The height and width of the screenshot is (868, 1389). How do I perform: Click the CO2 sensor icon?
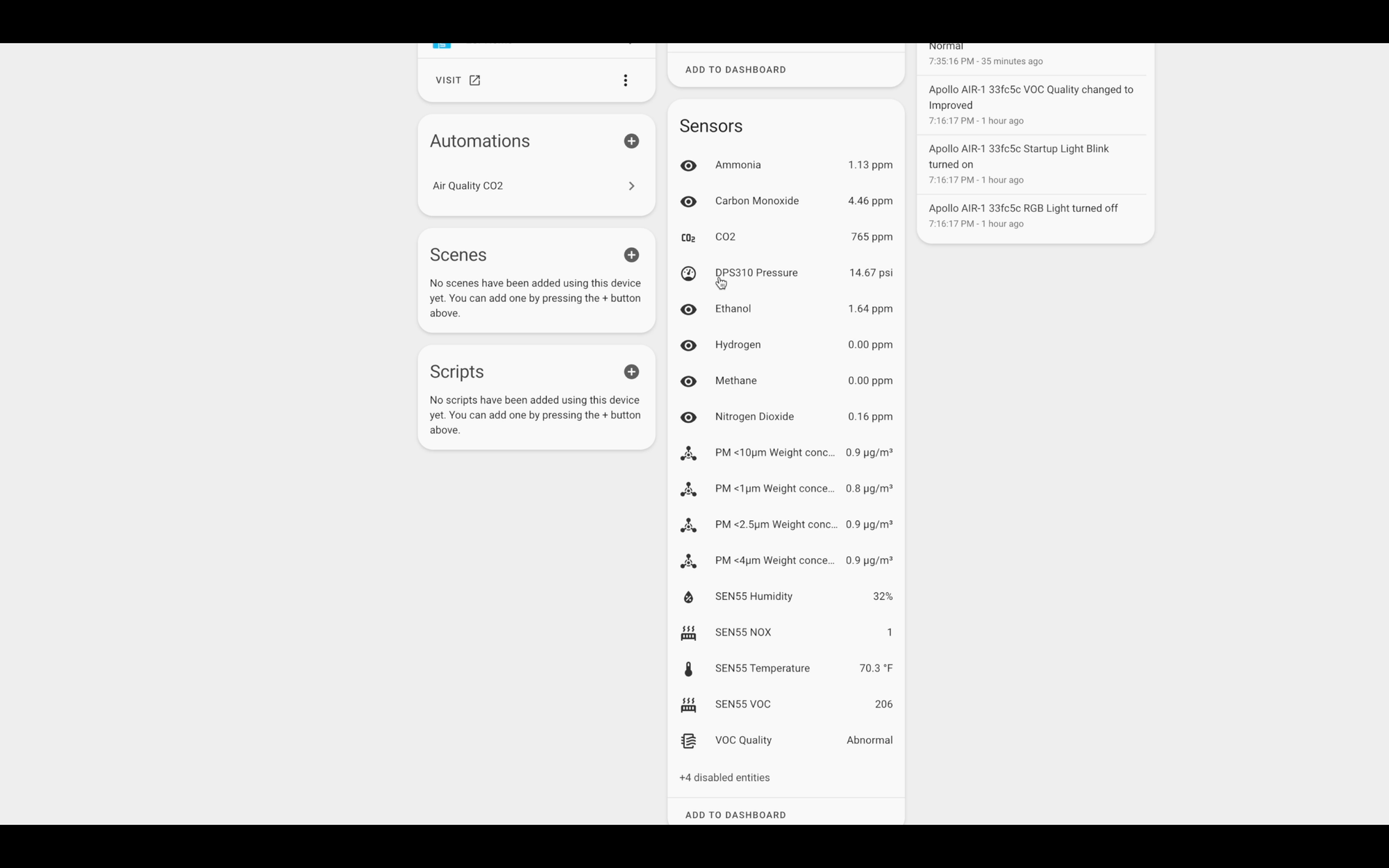(x=688, y=237)
